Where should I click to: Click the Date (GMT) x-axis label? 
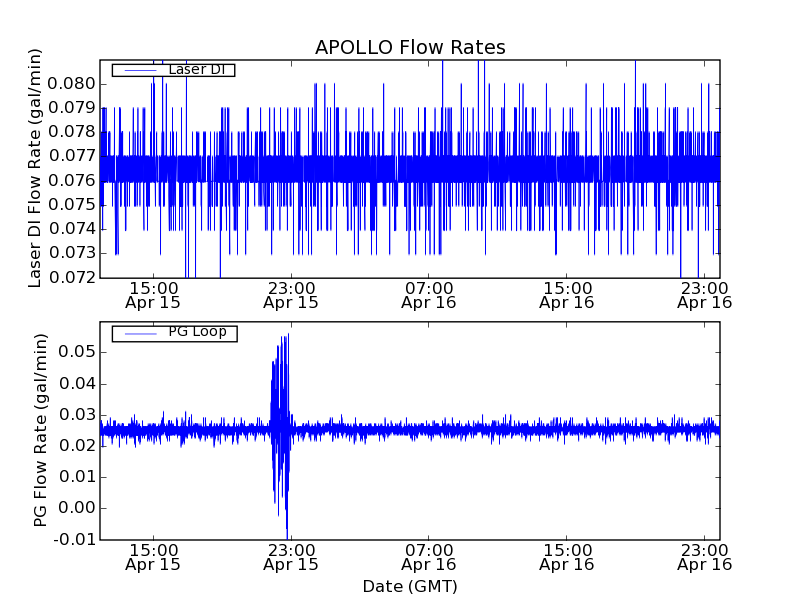point(410,586)
